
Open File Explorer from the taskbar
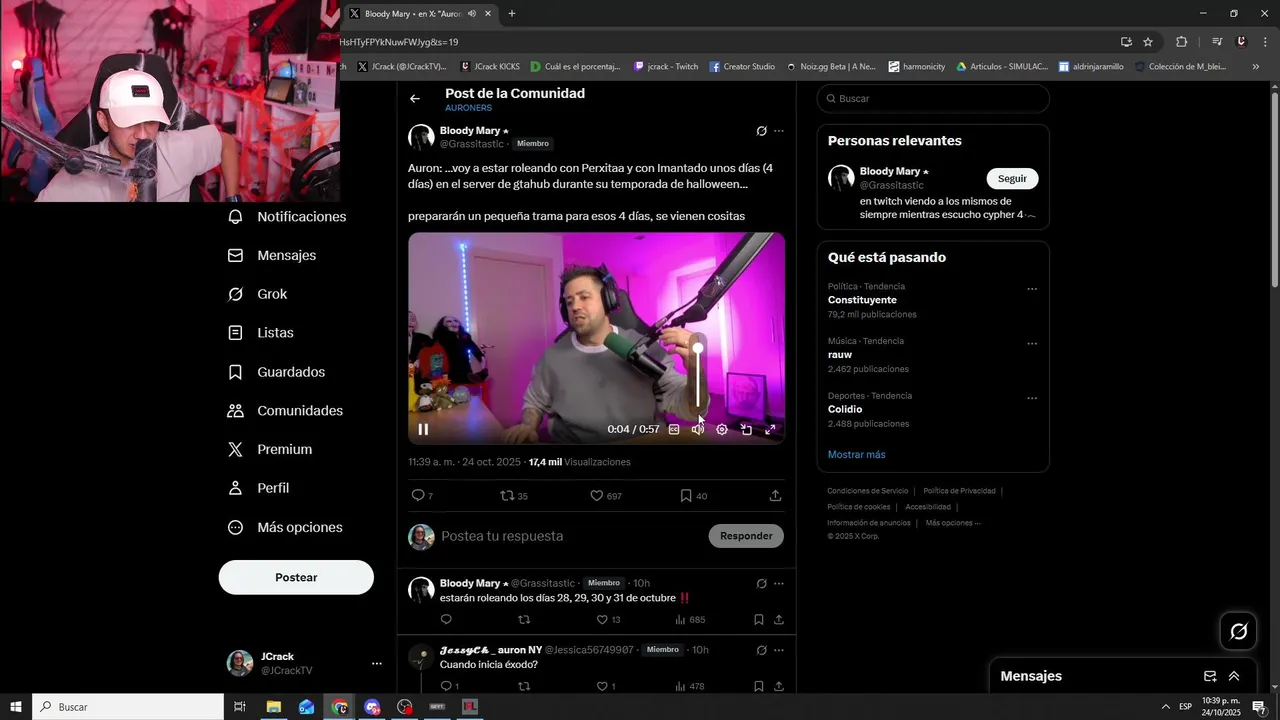pos(273,707)
